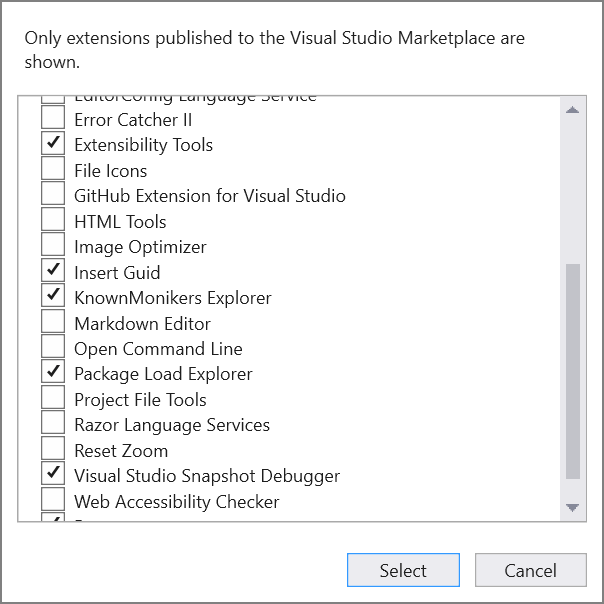
Task: Select the 'Razor Language Services' label
Action: click(172, 425)
